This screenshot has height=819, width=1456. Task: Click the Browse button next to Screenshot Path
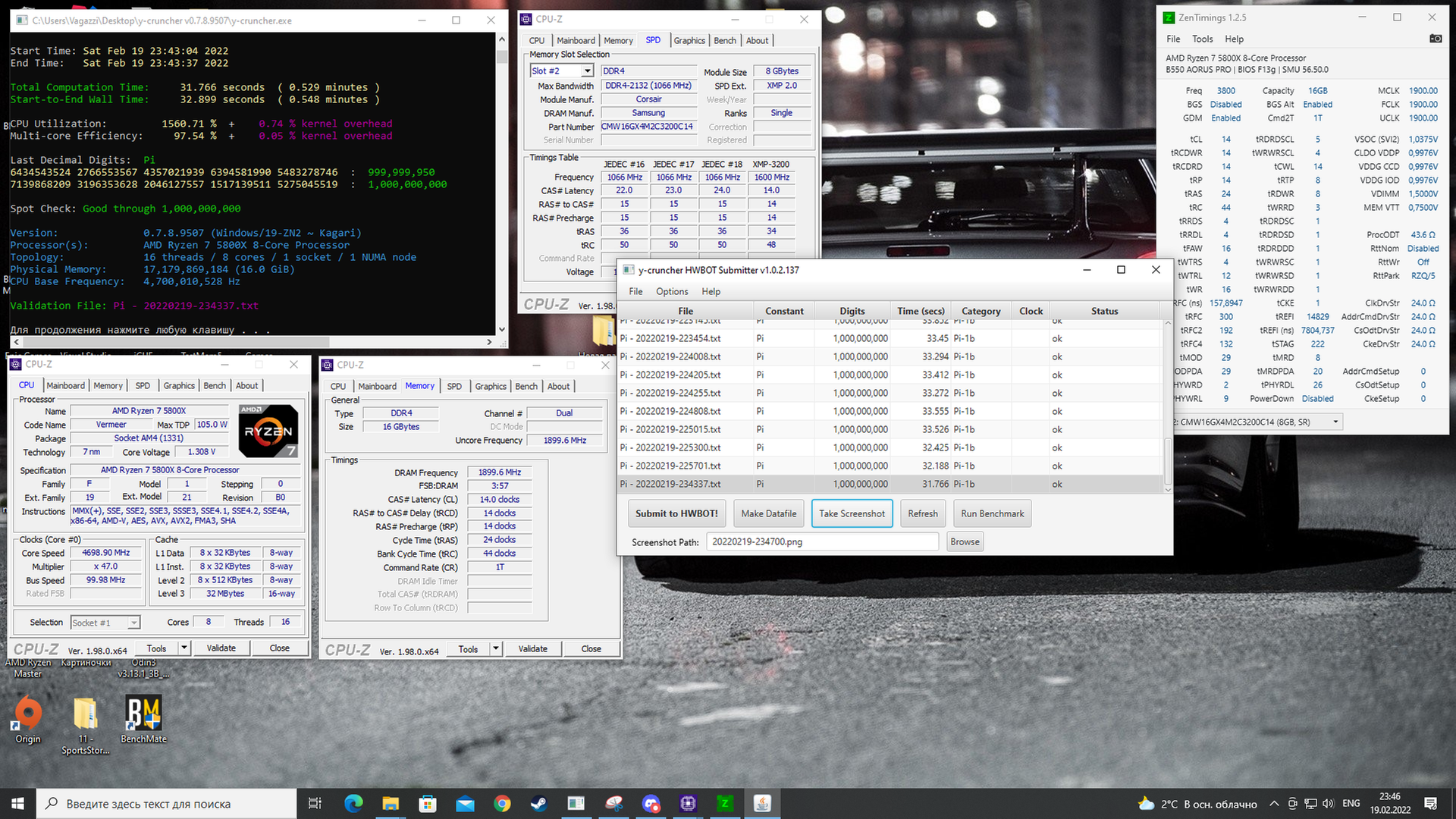click(965, 541)
